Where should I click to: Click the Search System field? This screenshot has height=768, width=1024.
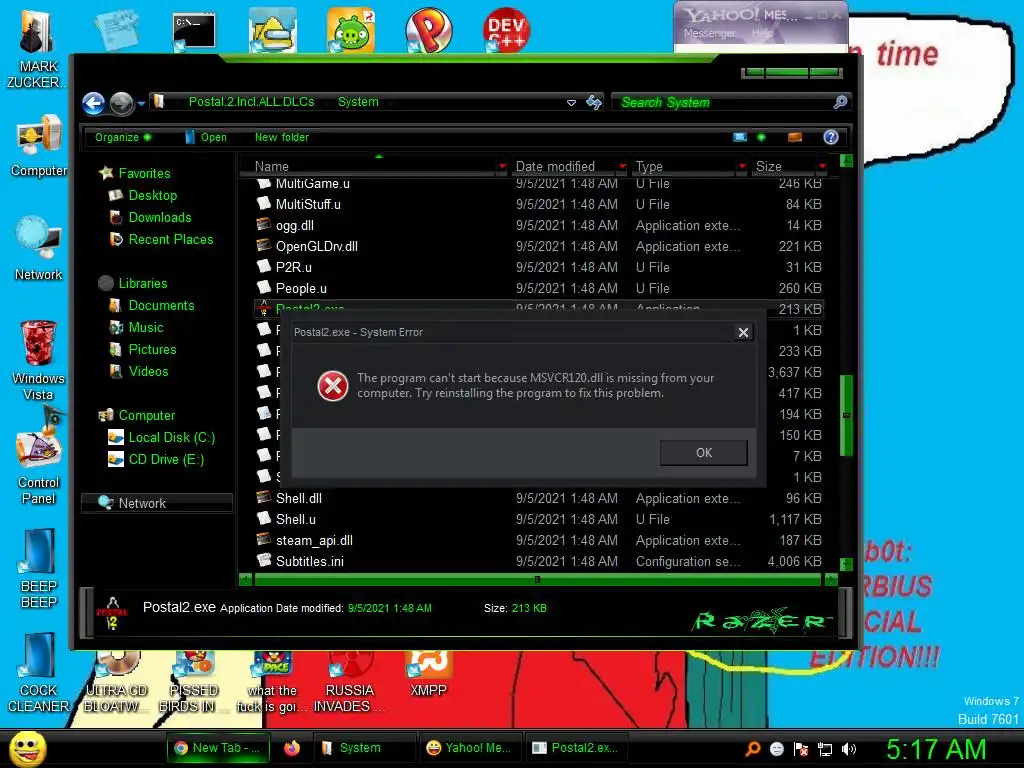(x=722, y=102)
